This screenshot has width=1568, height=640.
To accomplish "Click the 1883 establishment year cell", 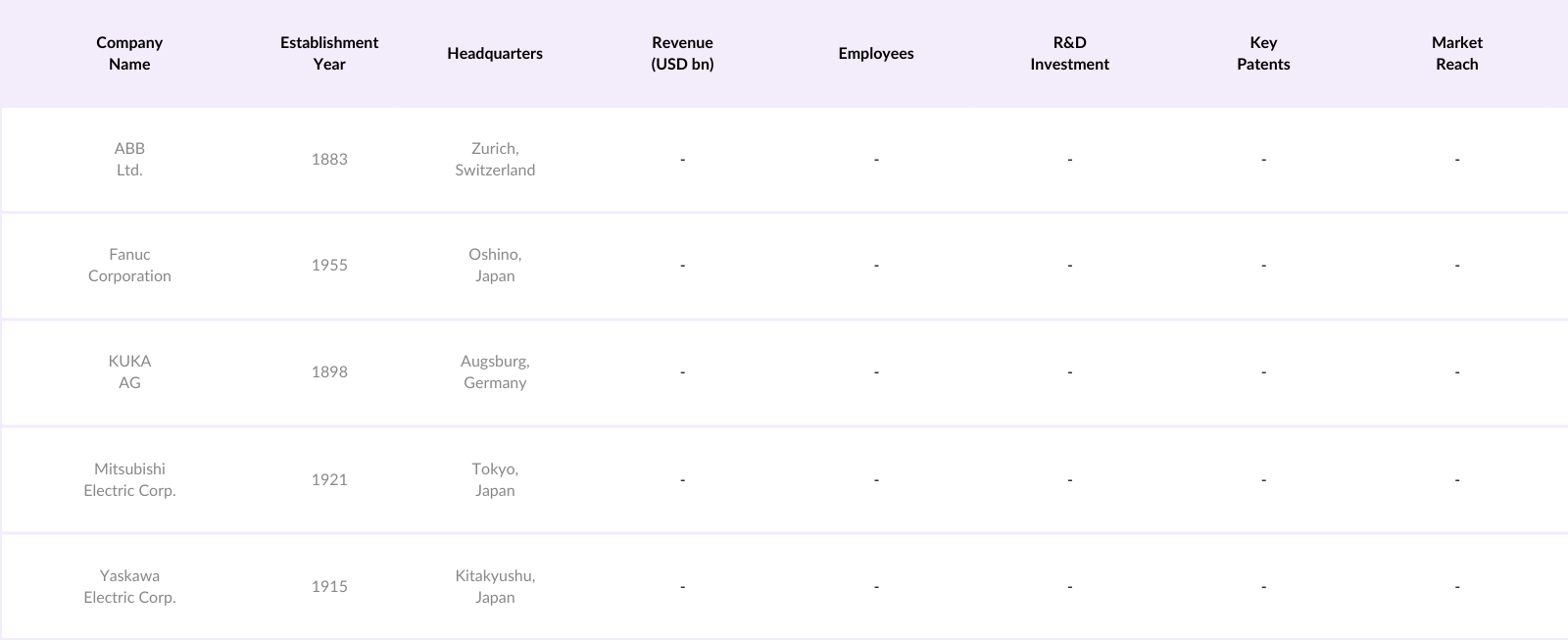I will [x=329, y=159].
